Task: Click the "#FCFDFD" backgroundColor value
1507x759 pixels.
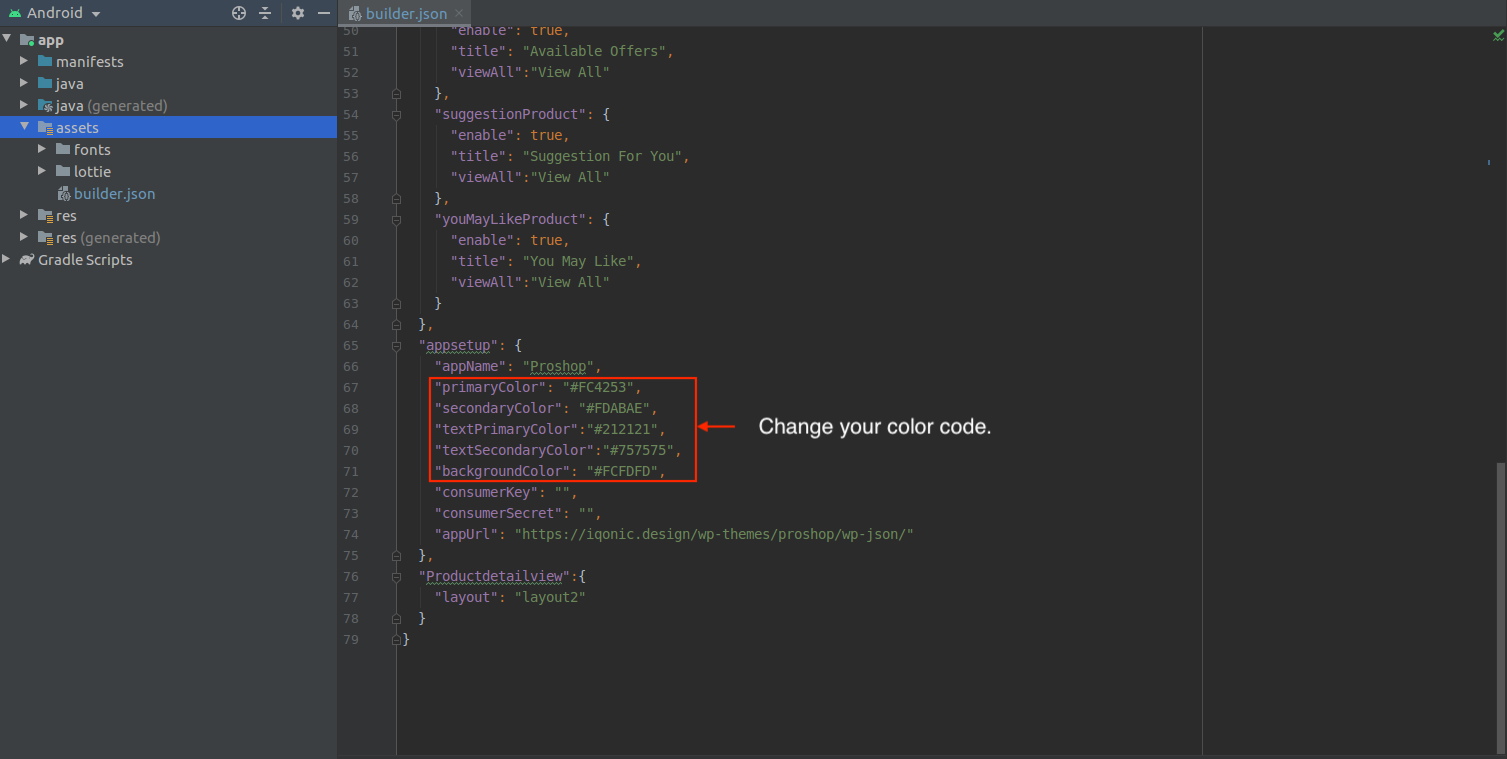Action: [623, 471]
